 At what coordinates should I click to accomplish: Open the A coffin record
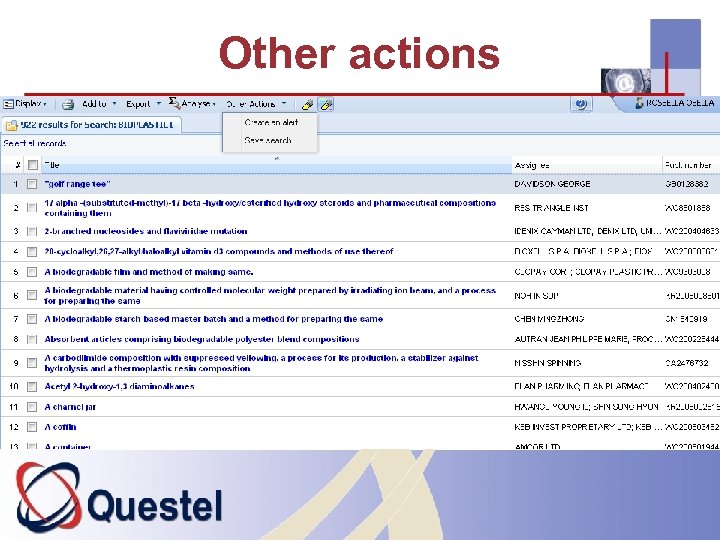[60, 427]
